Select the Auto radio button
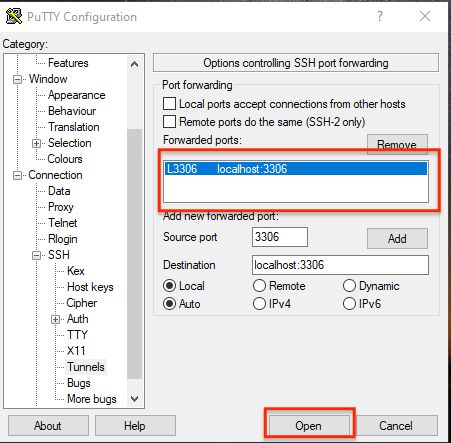 tap(169, 304)
